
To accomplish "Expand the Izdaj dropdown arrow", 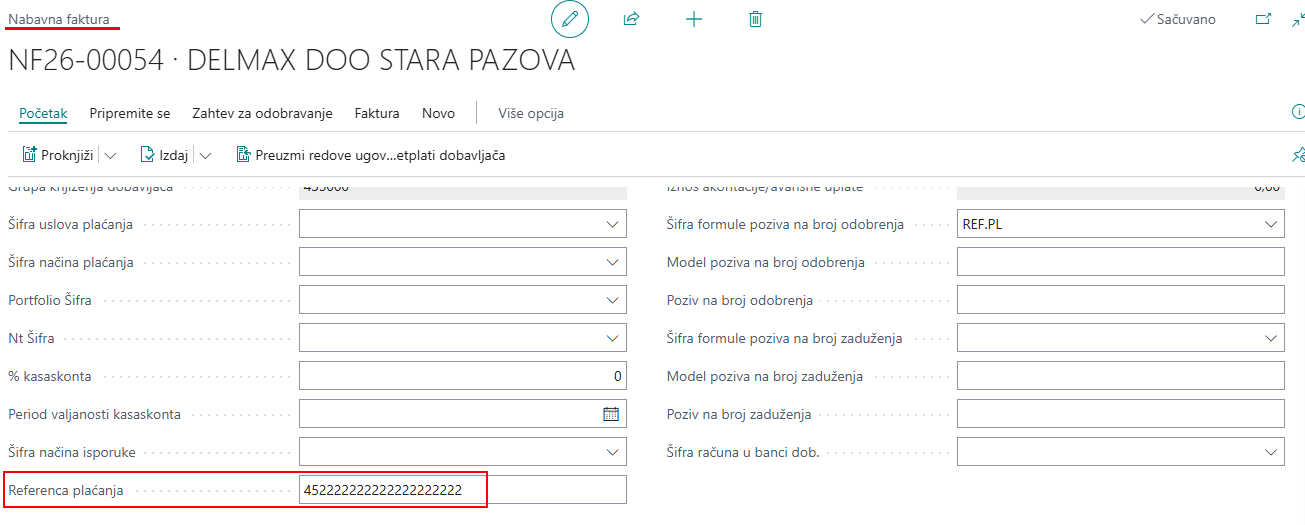I will [206, 155].
